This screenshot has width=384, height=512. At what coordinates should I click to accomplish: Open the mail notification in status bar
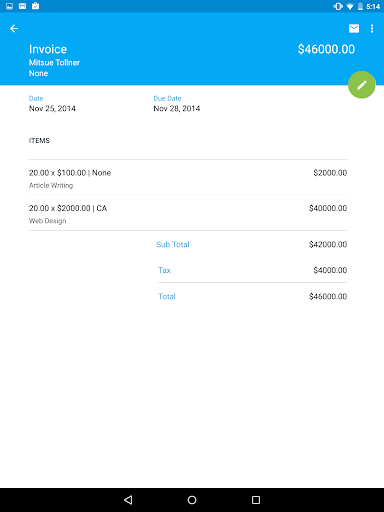[22, 6]
